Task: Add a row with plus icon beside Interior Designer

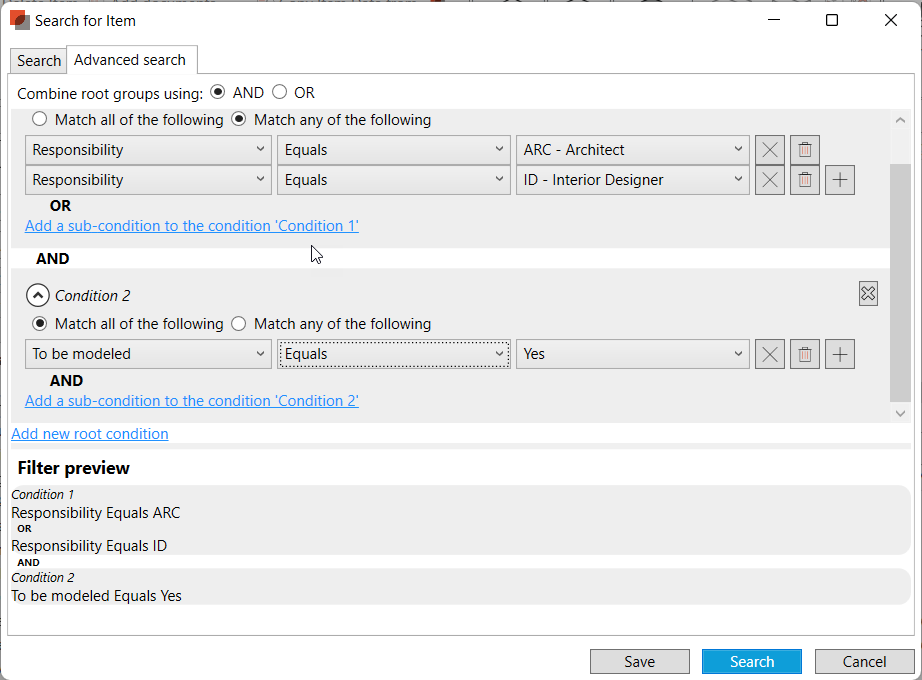Action: (x=840, y=180)
